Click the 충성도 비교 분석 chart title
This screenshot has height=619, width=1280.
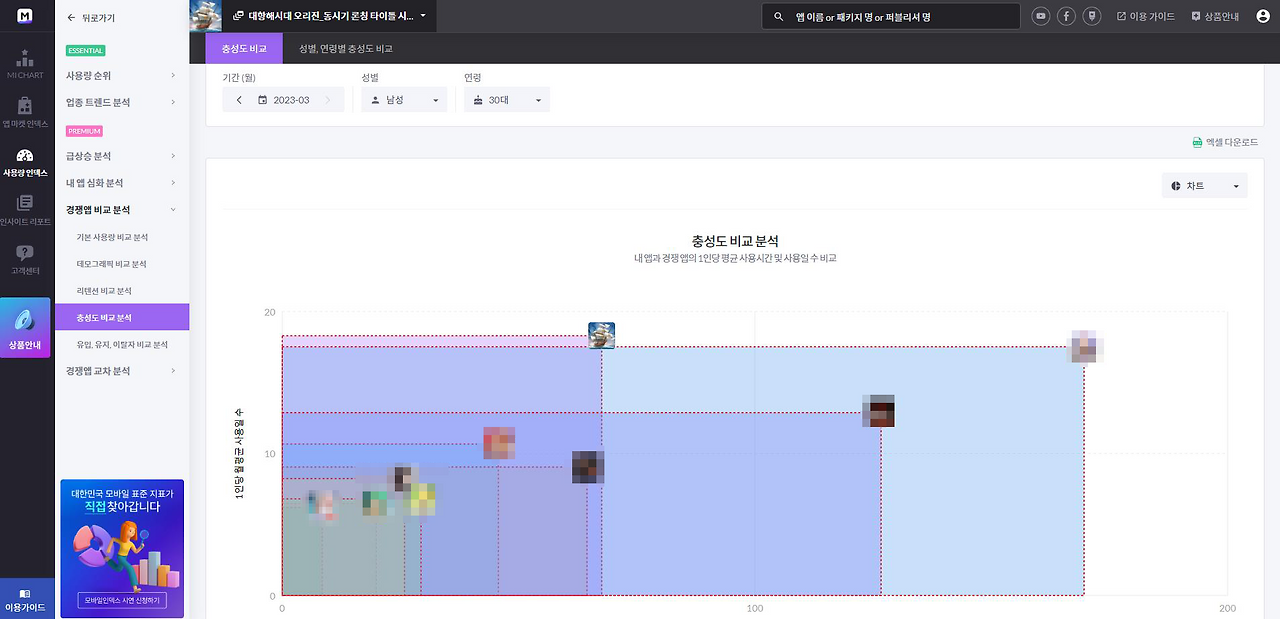coord(735,241)
